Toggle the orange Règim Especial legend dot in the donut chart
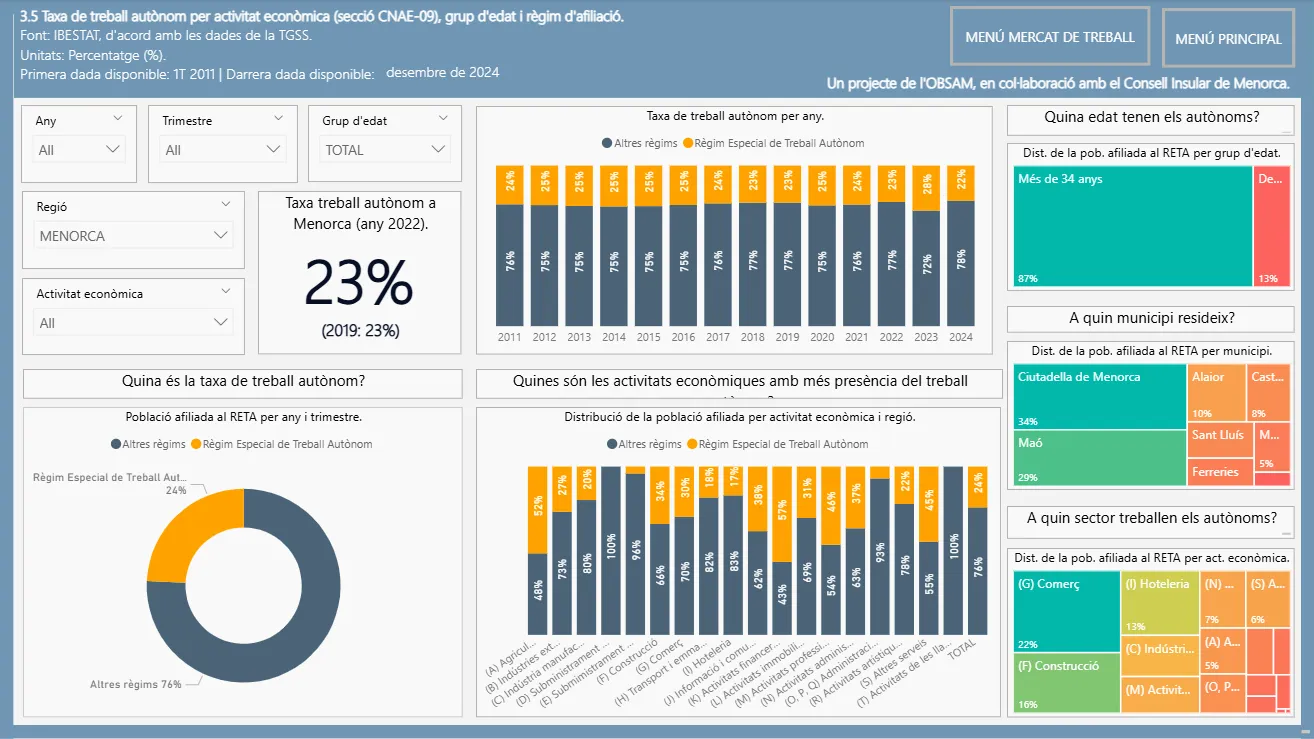 (196, 444)
